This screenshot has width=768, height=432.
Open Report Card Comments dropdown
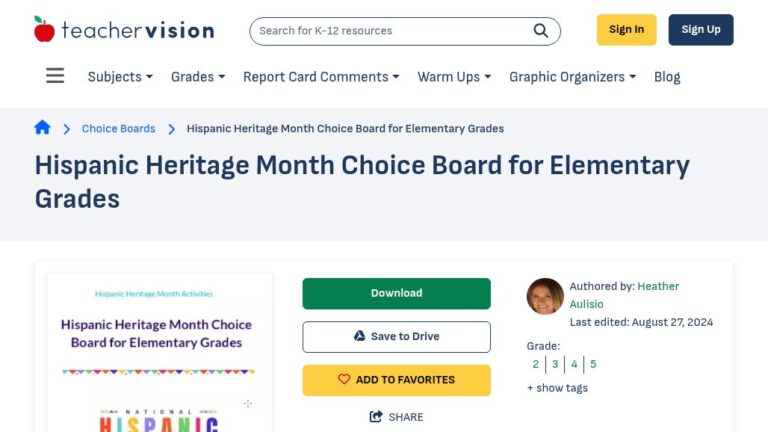click(320, 77)
